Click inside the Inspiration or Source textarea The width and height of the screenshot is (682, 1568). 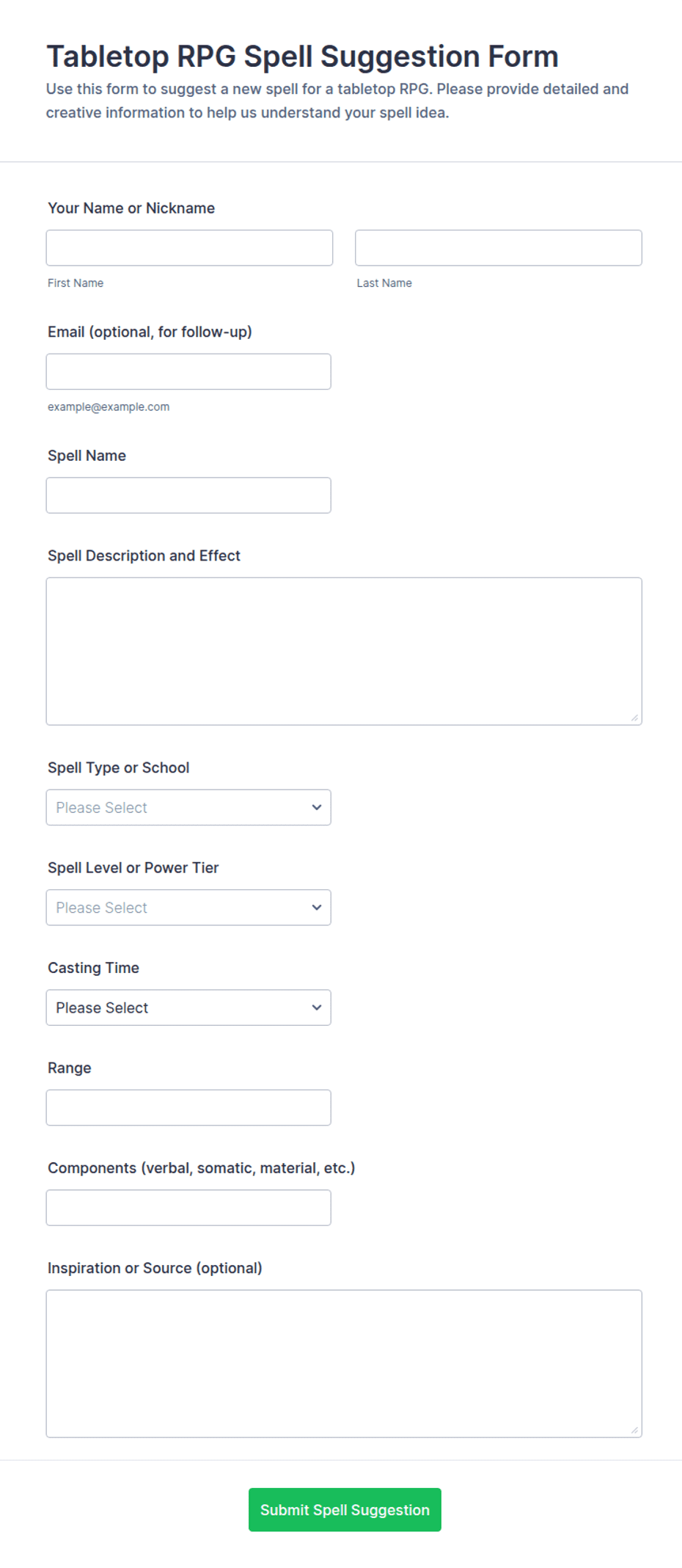(x=344, y=1363)
